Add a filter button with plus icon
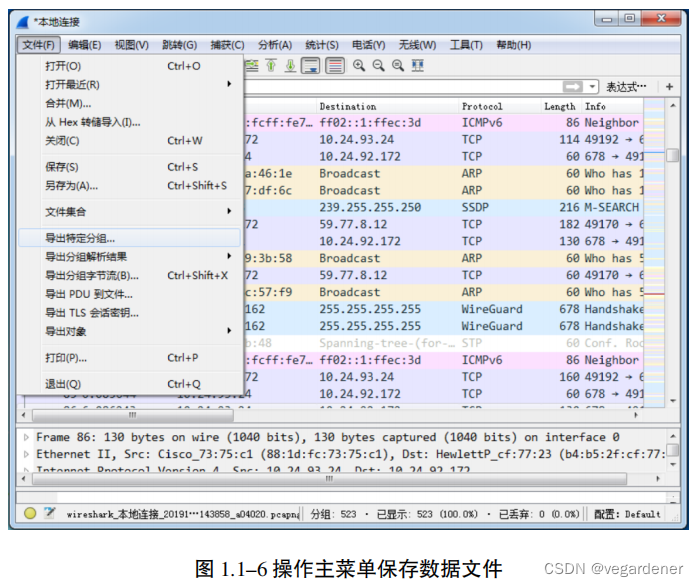 [669, 86]
